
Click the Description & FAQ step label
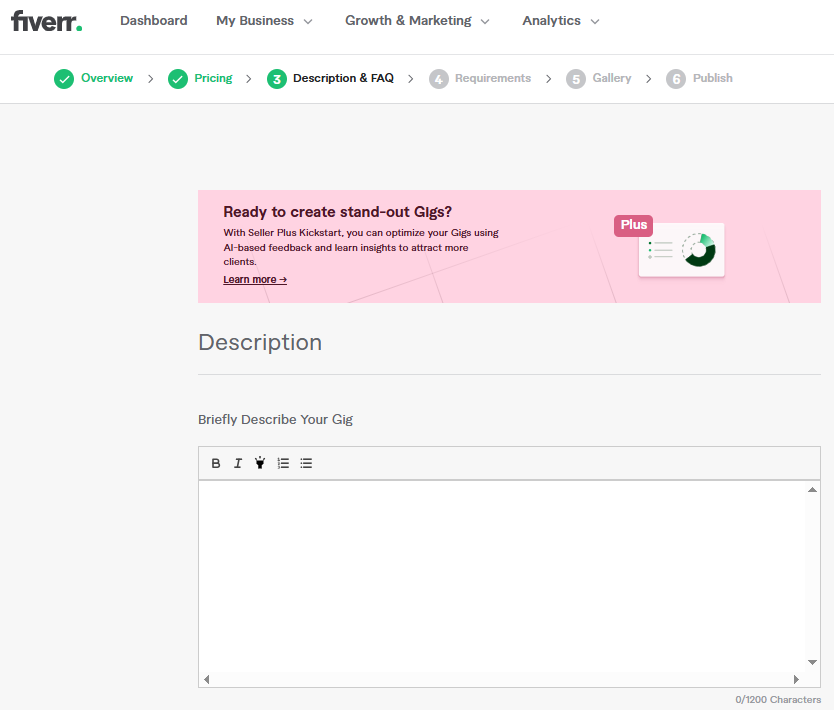point(343,78)
